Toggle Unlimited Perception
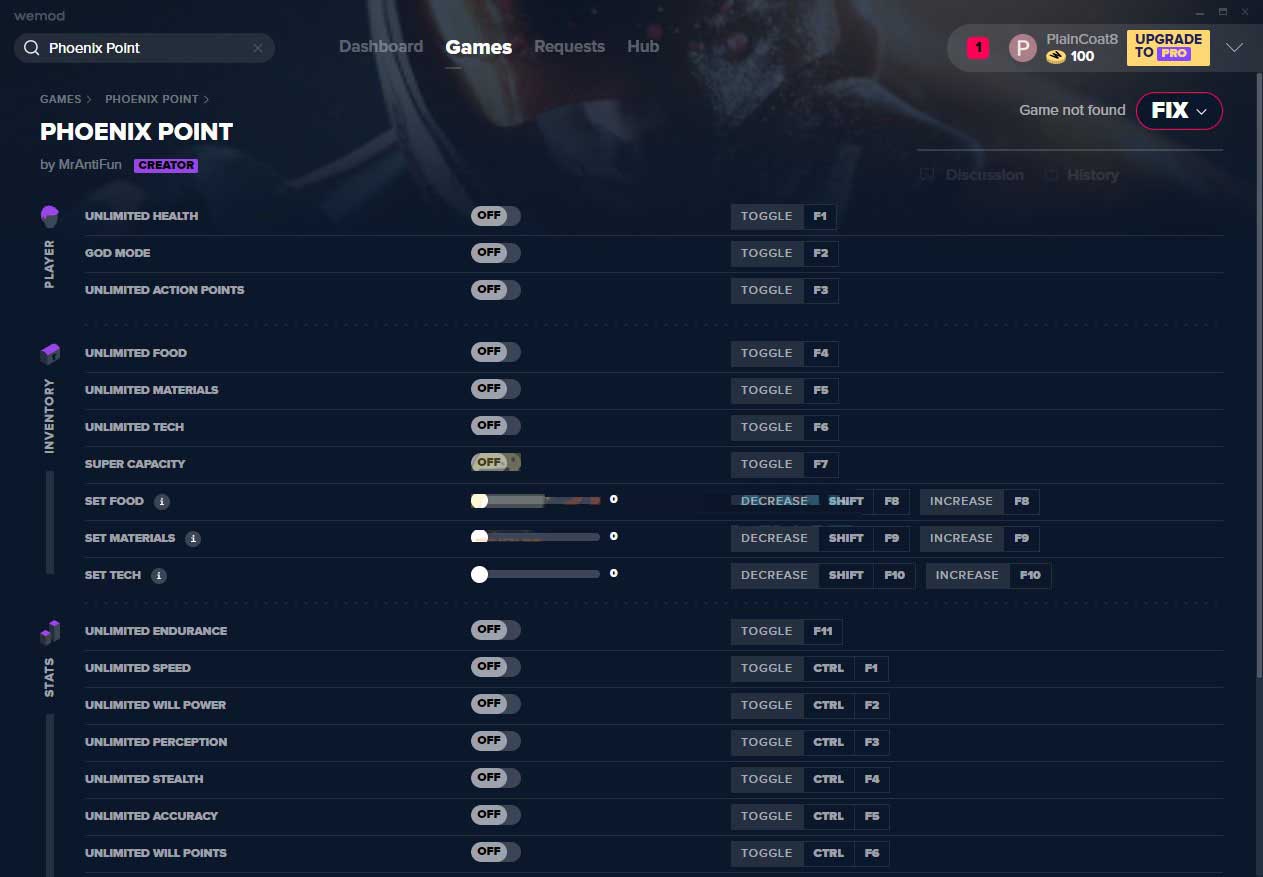The image size is (1263, 877). (495, 741)
